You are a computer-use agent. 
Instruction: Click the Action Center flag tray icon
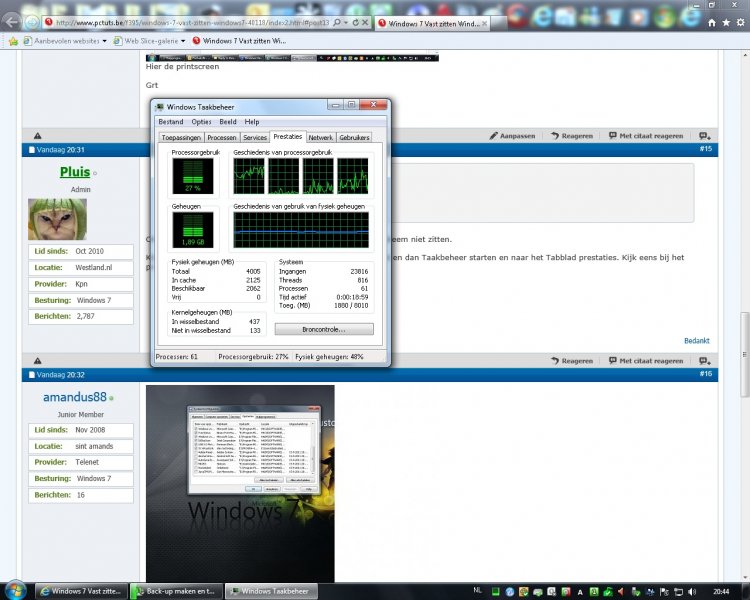664,592
